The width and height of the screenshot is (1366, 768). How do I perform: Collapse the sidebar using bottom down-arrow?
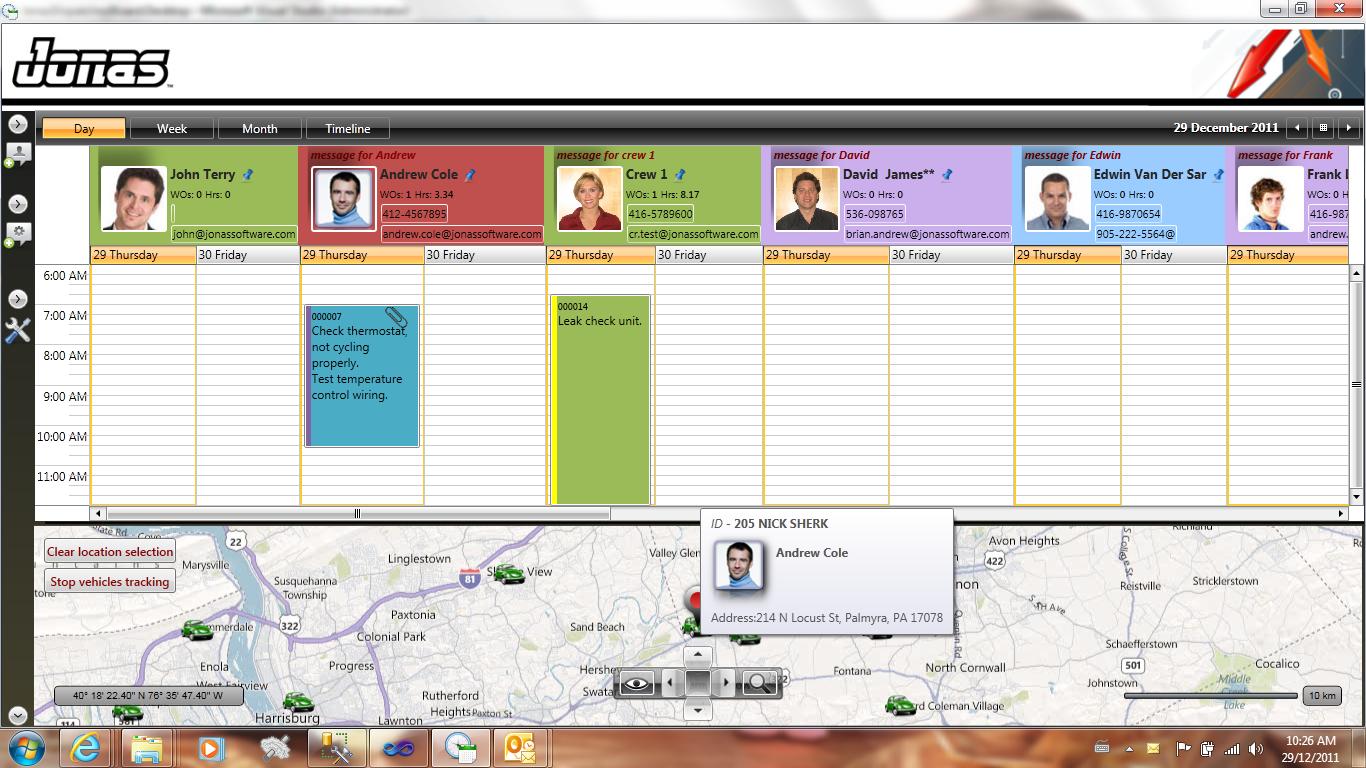(x=18, y=715)
